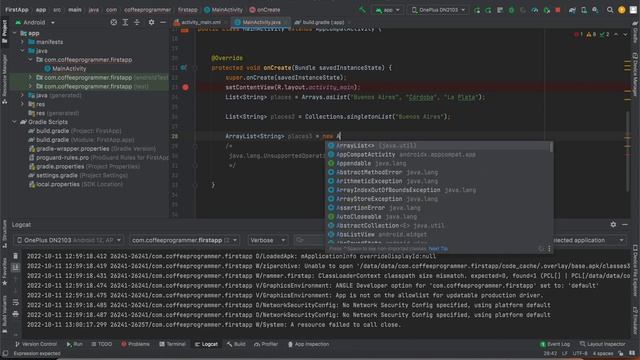640x360 pixels.
Task: Open the Verbose log level dropdown
Action: click(x=267, y=240)
